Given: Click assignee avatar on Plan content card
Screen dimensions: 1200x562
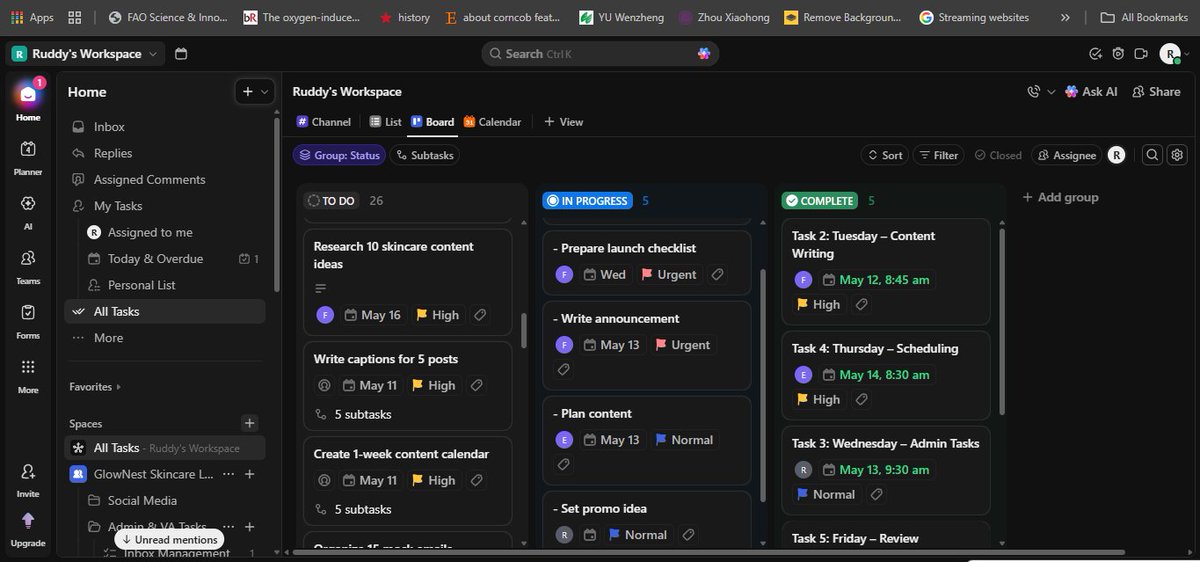Looking at the screenshot, I should click(565, 440).
